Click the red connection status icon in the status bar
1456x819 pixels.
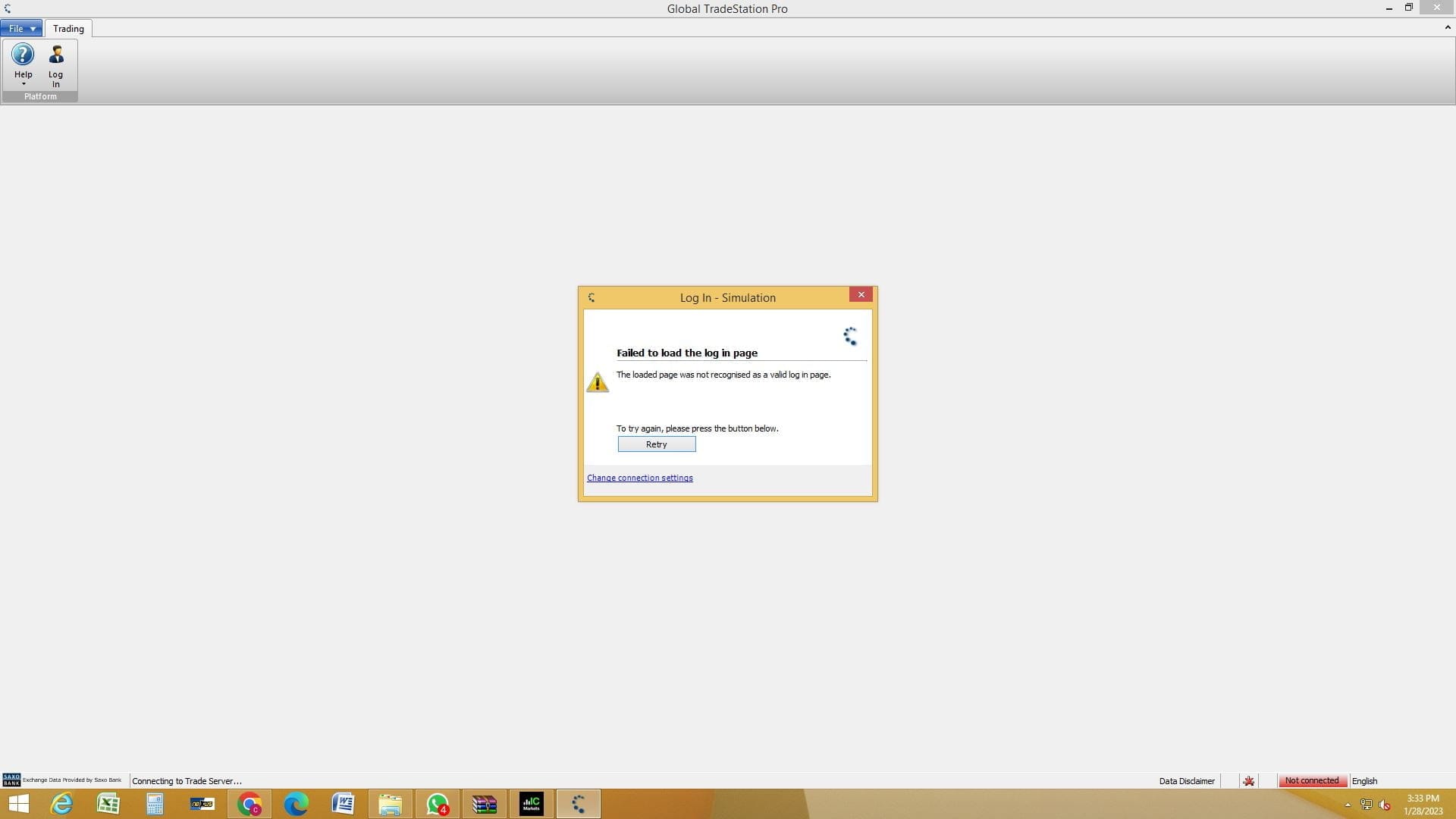(x=1249, y=781)
